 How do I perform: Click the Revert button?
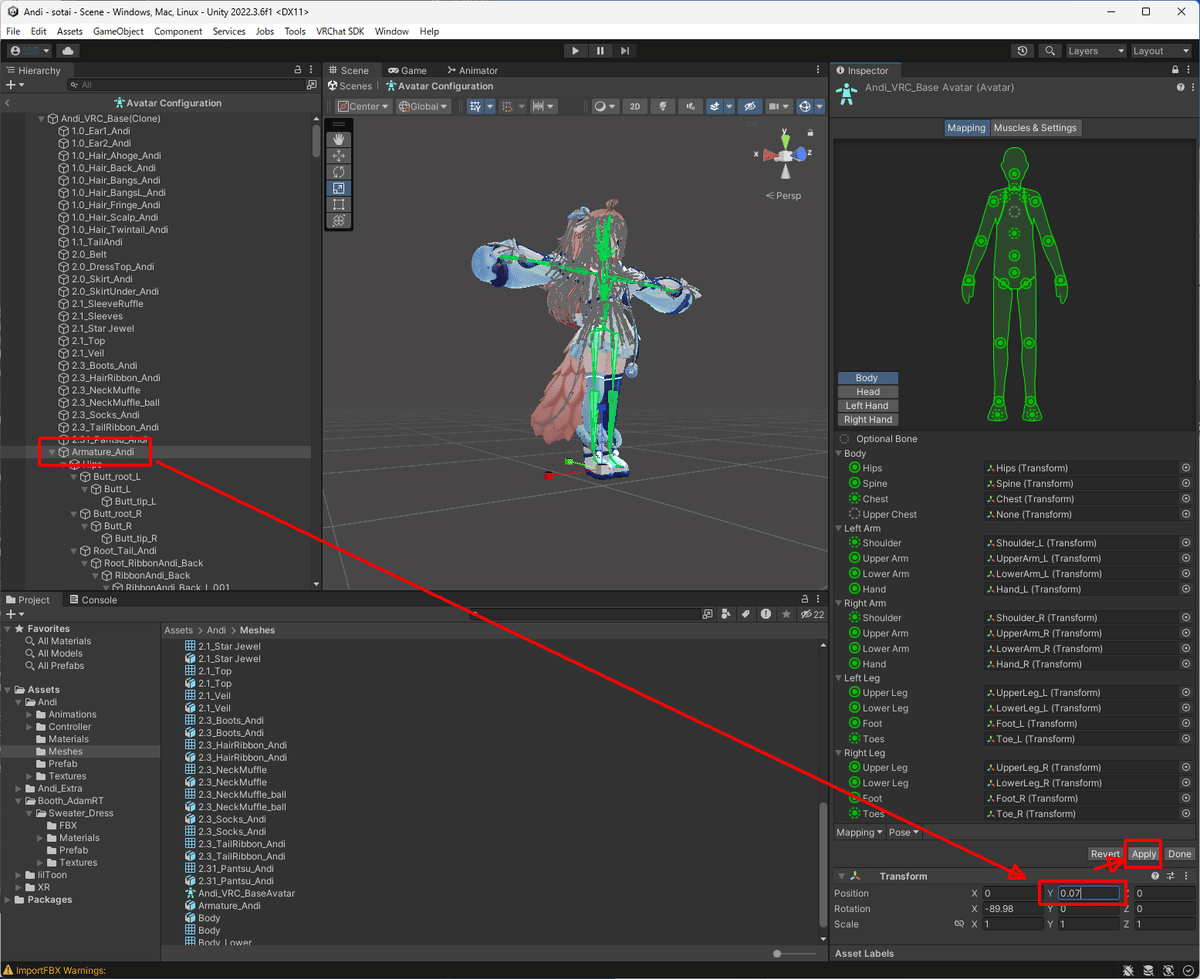(x=1105, y=854)
